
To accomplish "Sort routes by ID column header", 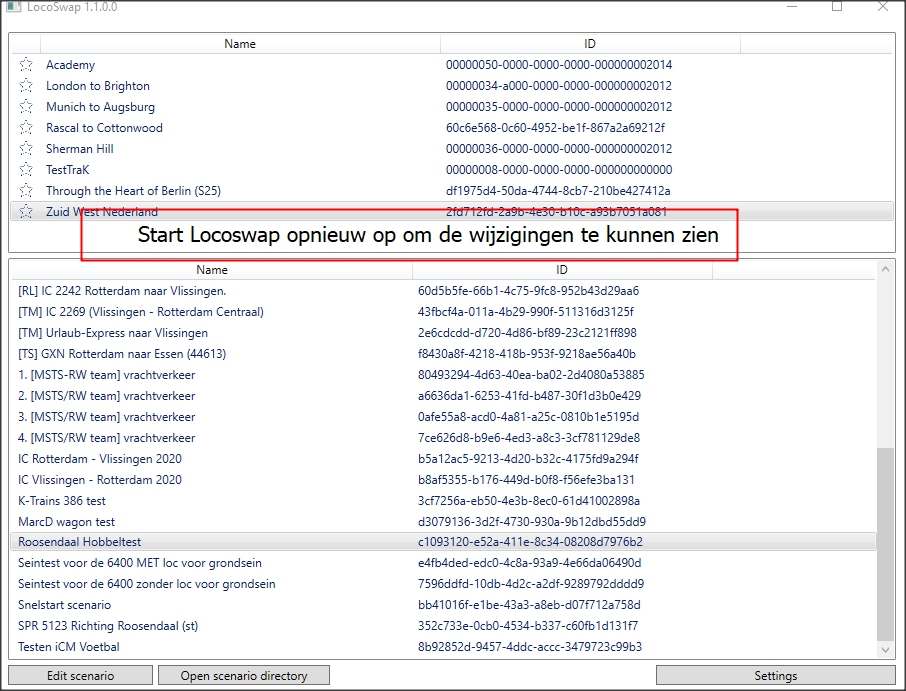I will point(590,44).
